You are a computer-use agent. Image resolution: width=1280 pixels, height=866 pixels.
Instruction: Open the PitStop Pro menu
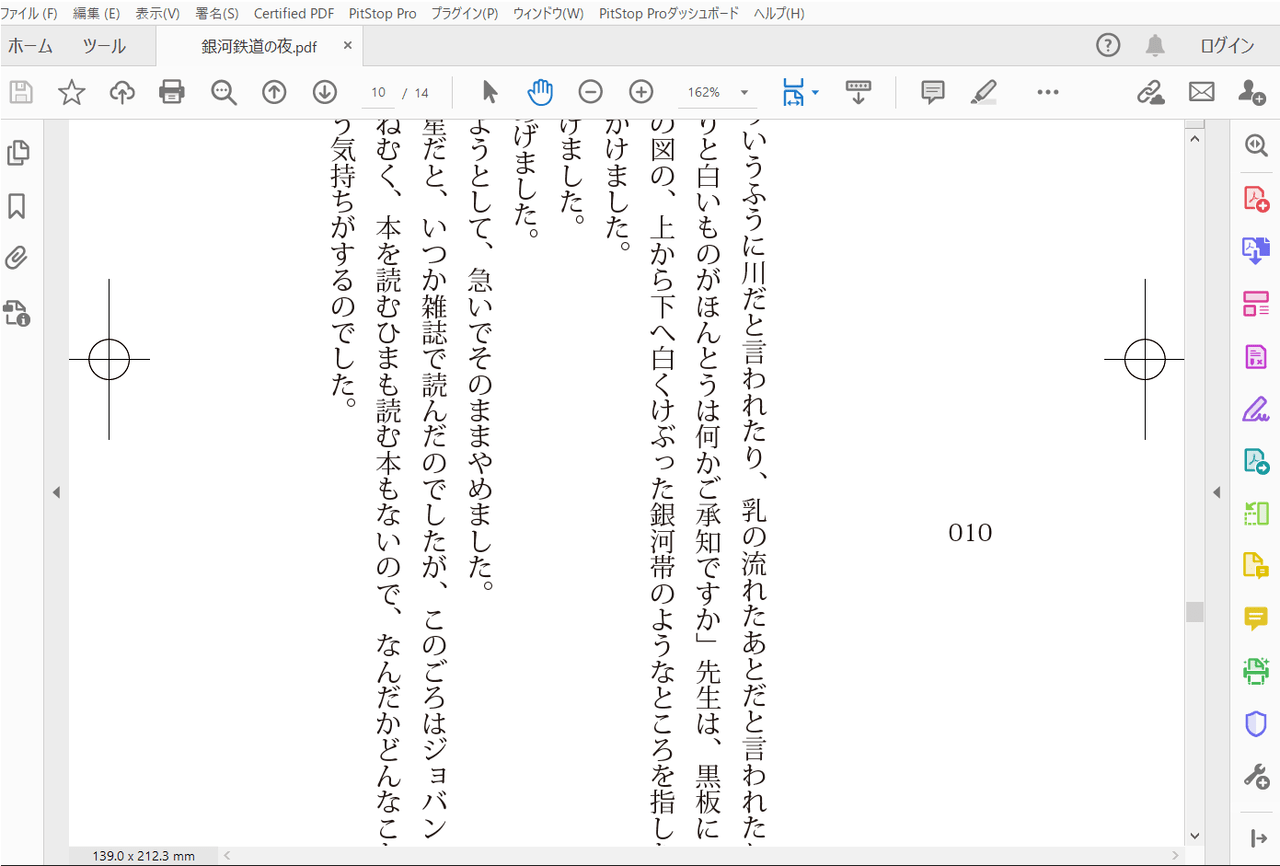pyautogui.click(x=383, y=13)
